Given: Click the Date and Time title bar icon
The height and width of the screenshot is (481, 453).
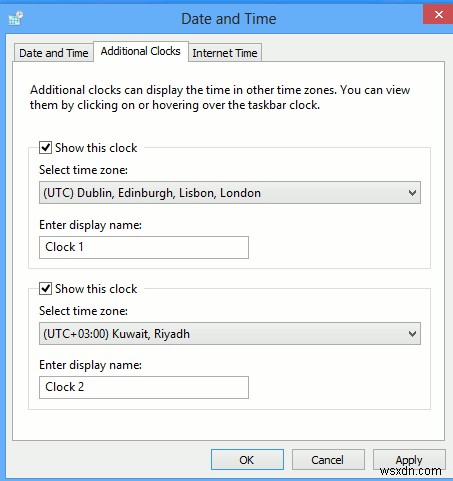Looking at the screenshot, I should click(x=16, y=18).
